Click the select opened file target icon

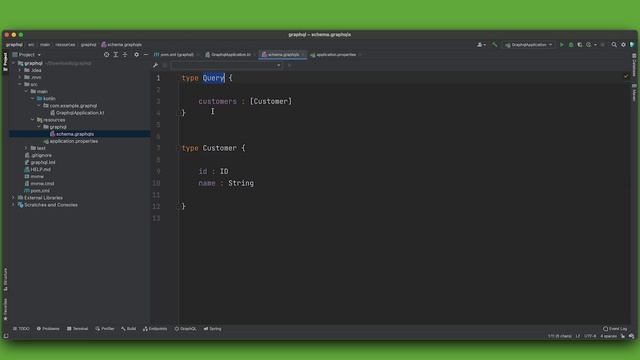107,54
